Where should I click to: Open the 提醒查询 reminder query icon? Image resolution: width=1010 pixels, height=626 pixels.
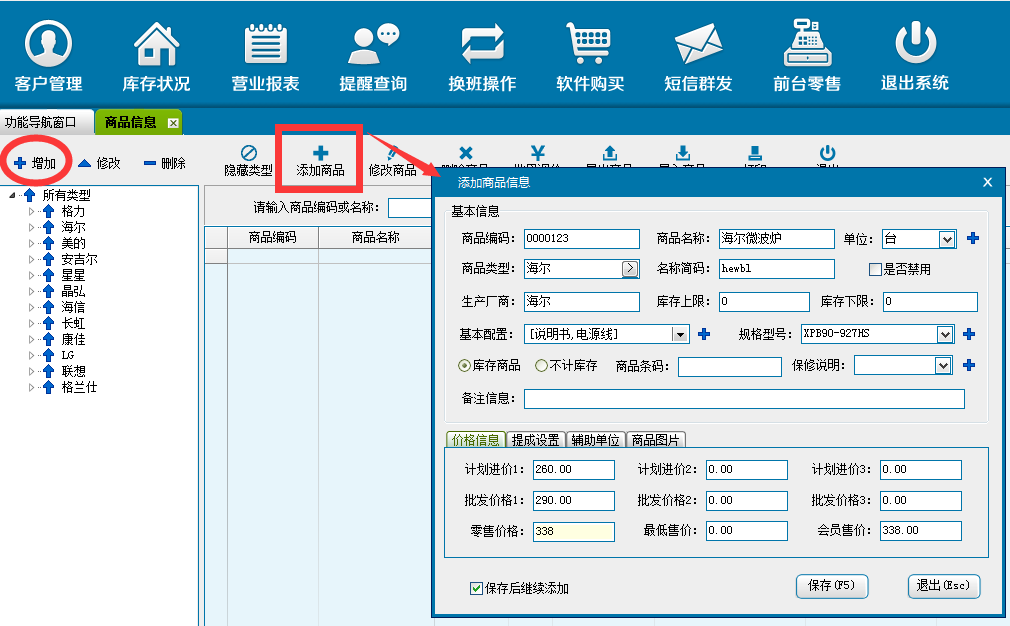[373, 45]
